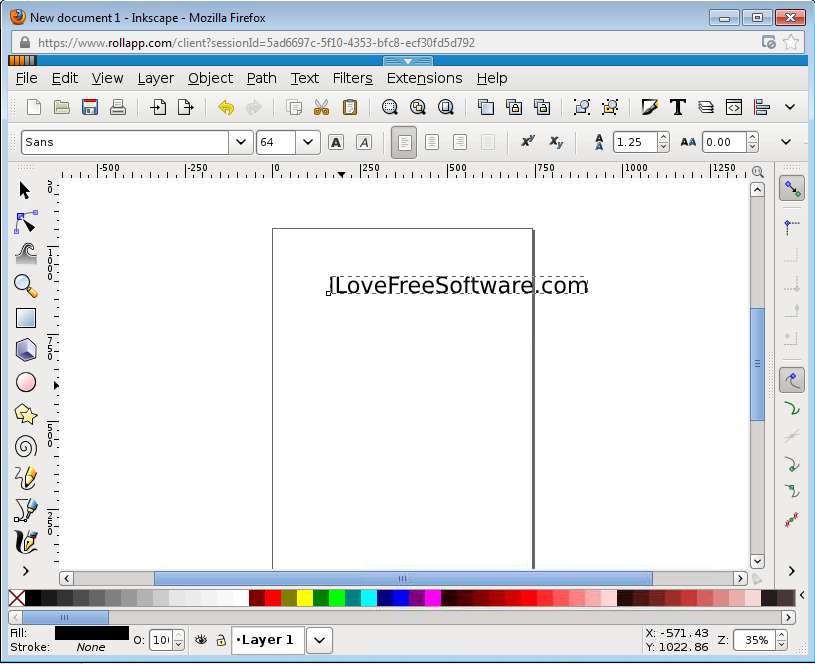
Task: Pick the Star and polygon tool
Action: (25, 414)
